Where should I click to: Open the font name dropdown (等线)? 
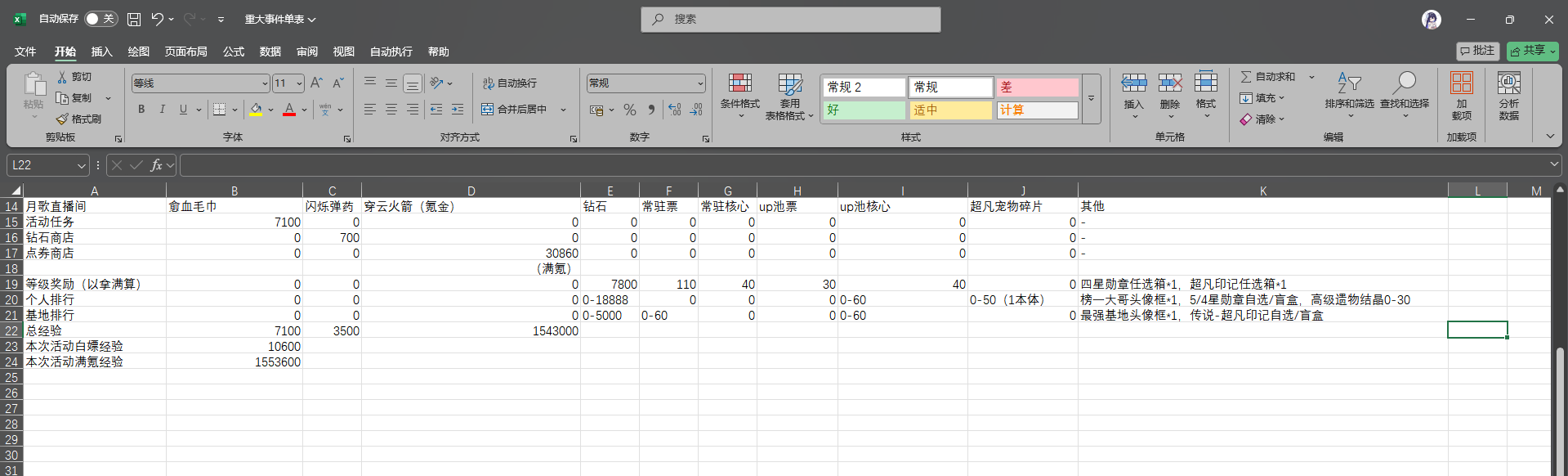(265, 83)
